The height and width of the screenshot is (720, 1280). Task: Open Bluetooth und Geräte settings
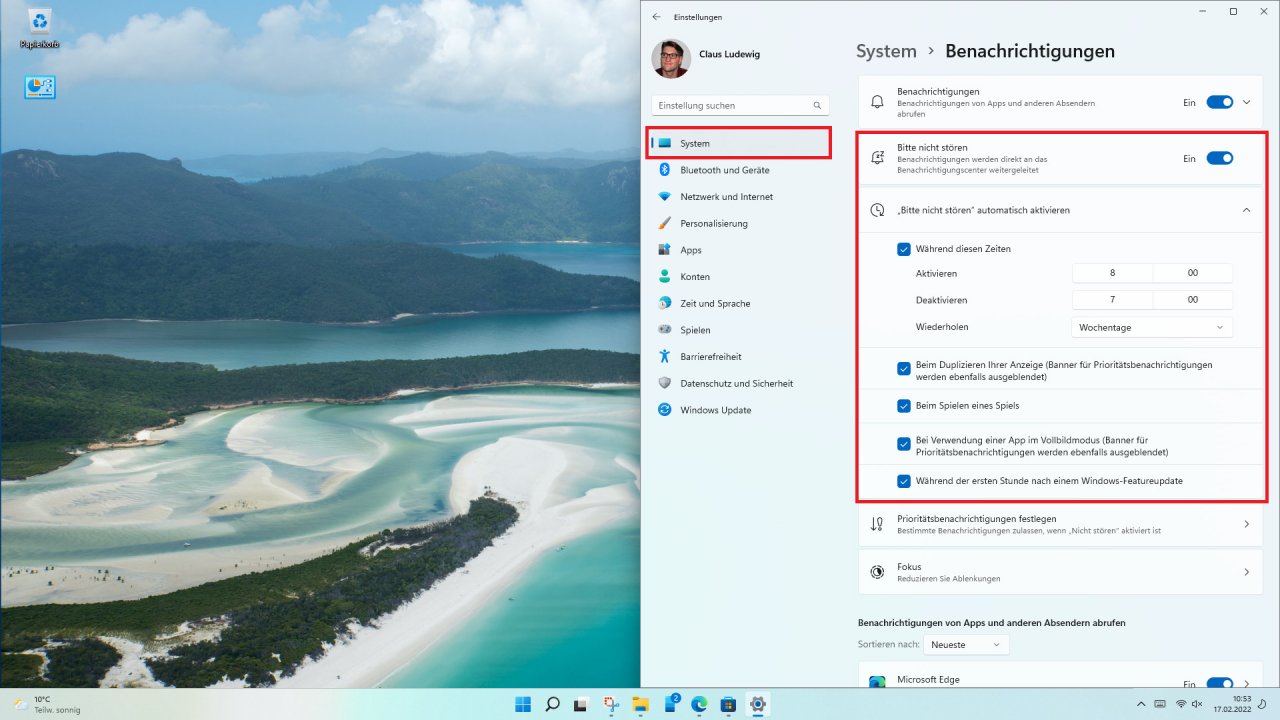[740, 170]
